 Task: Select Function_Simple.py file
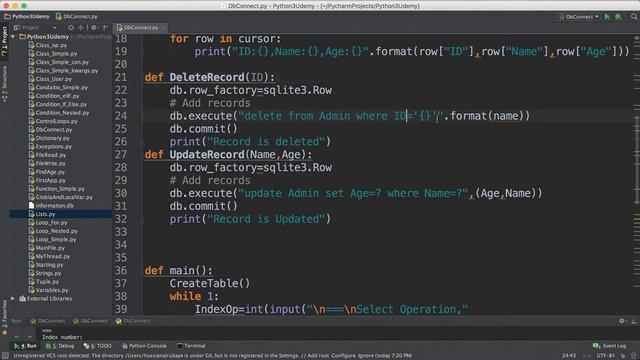tap(56, 189)
